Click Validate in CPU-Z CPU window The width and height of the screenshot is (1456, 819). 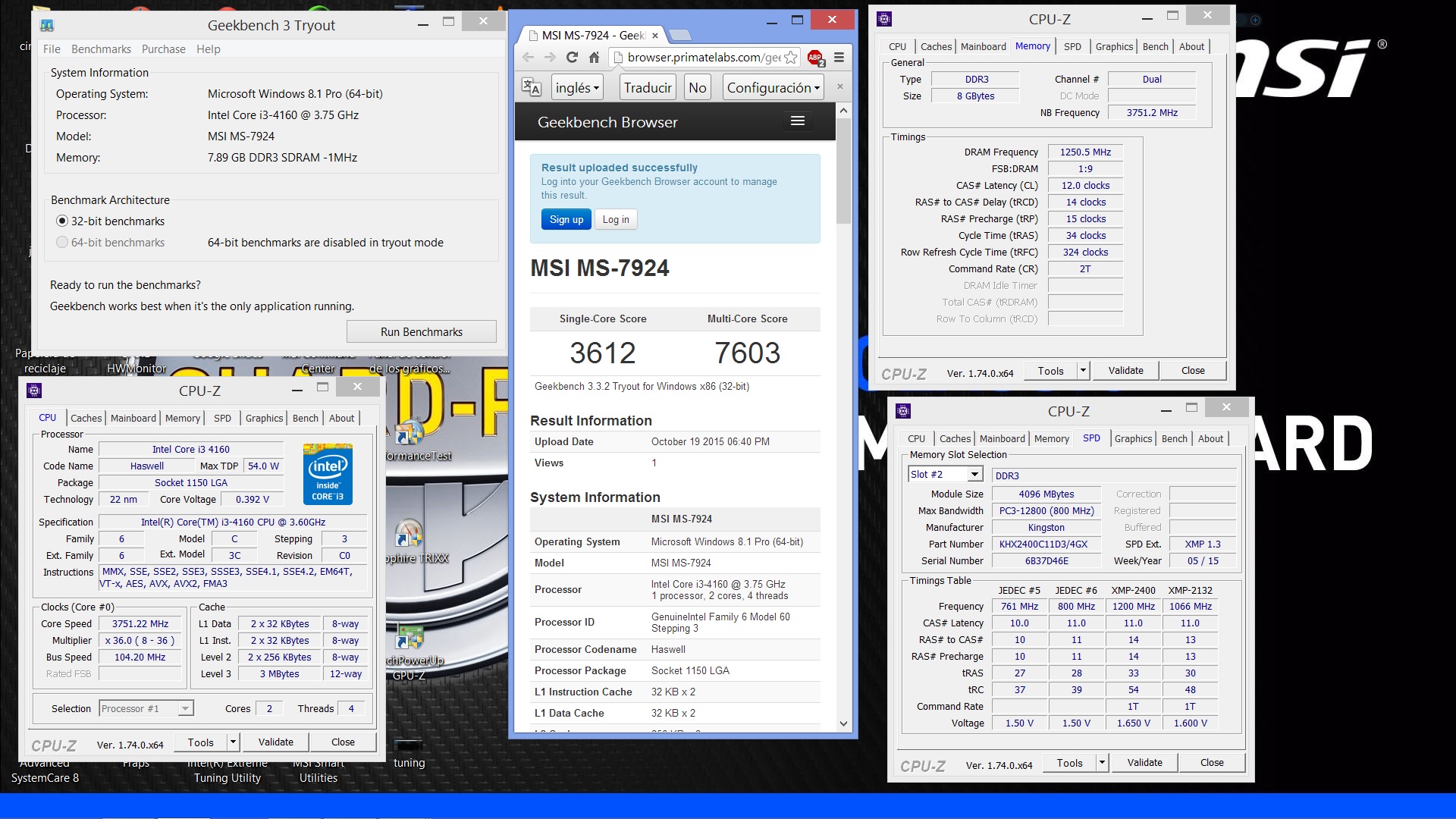[x=275, y=742]
